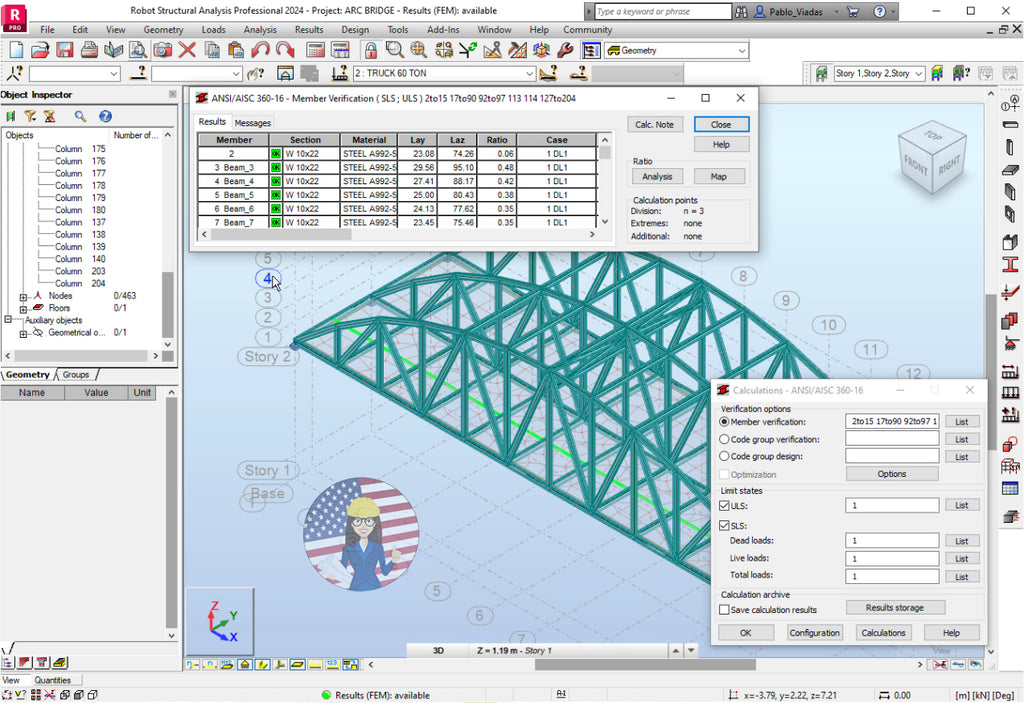Click the filter funnel icon in Object Inspector
Image resolution: width=1024 pixels, height=703 pixels.
pos(29,117)
